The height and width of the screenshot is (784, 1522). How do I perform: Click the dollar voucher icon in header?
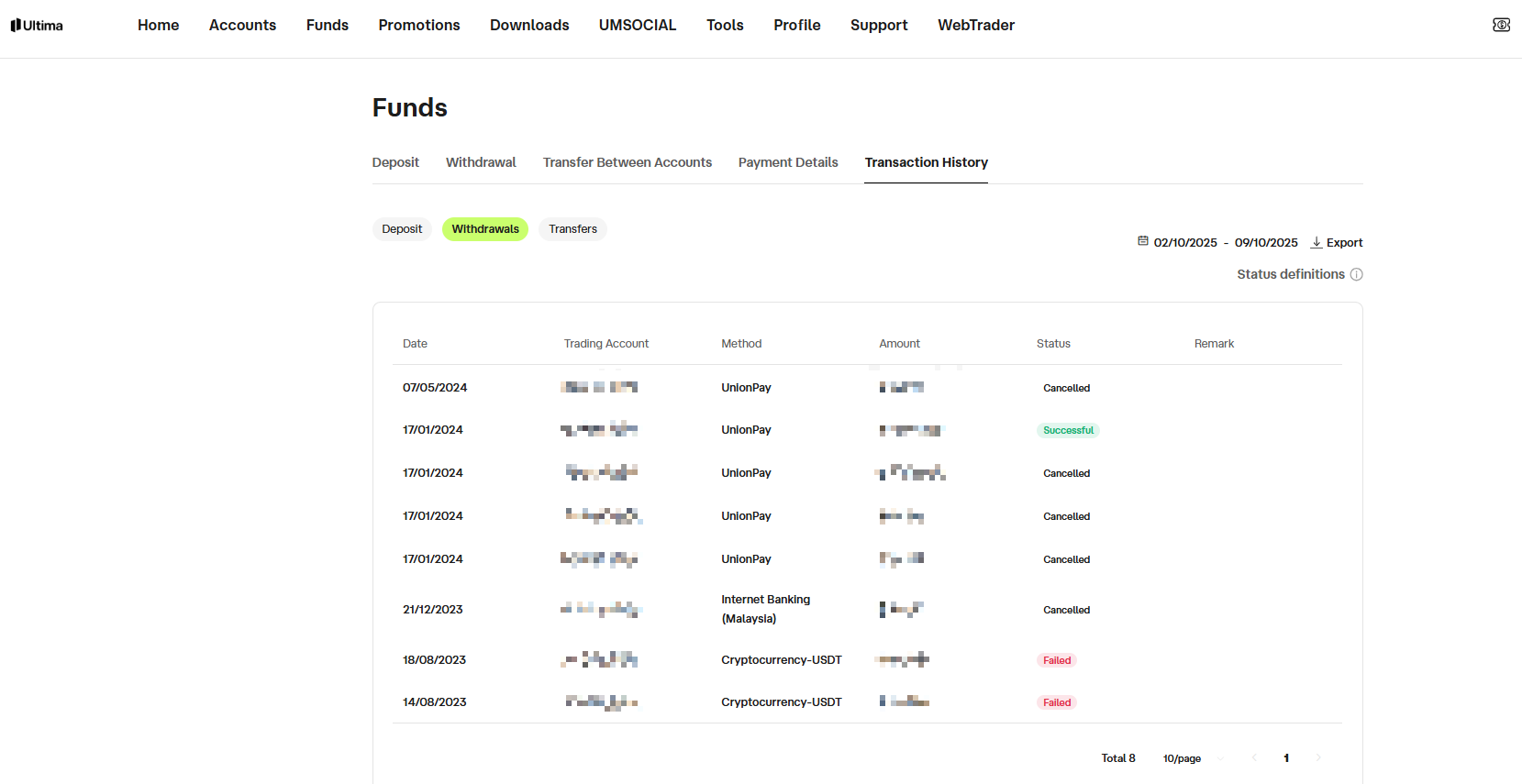pyautogui.click(x=1501, y=25)
